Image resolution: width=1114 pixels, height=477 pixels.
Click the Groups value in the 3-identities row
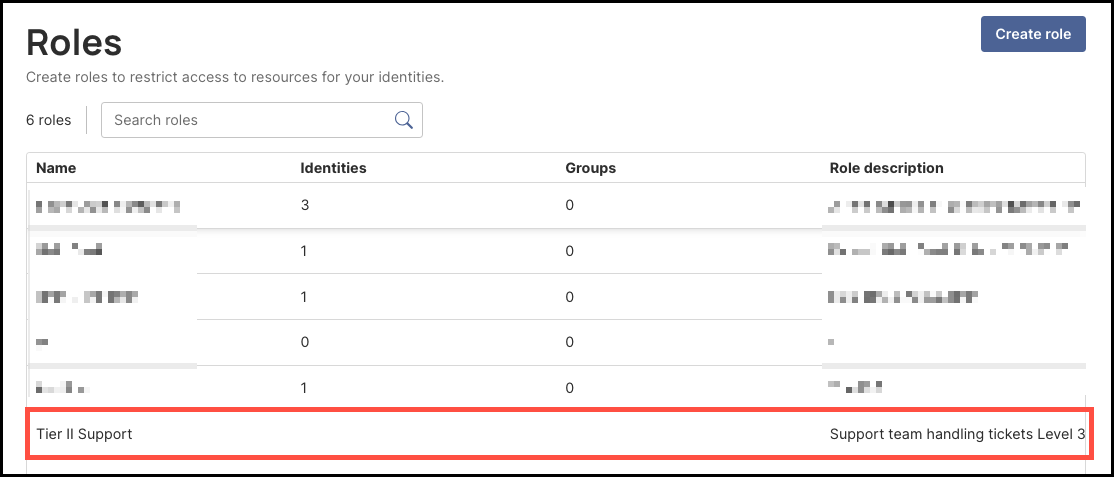pos(569,205)
